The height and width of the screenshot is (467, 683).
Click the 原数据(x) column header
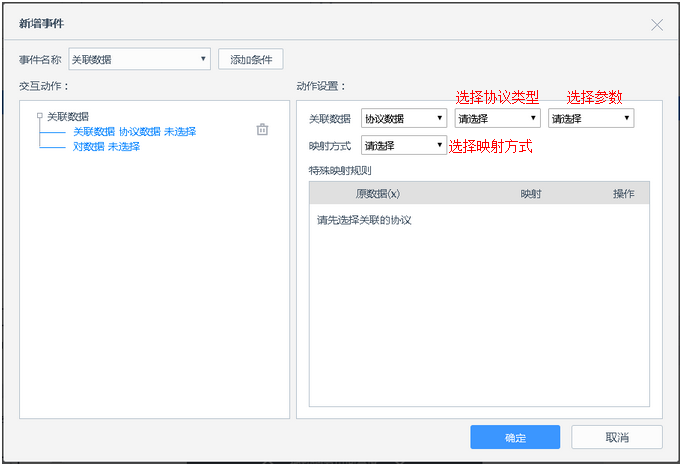(378, 193)
